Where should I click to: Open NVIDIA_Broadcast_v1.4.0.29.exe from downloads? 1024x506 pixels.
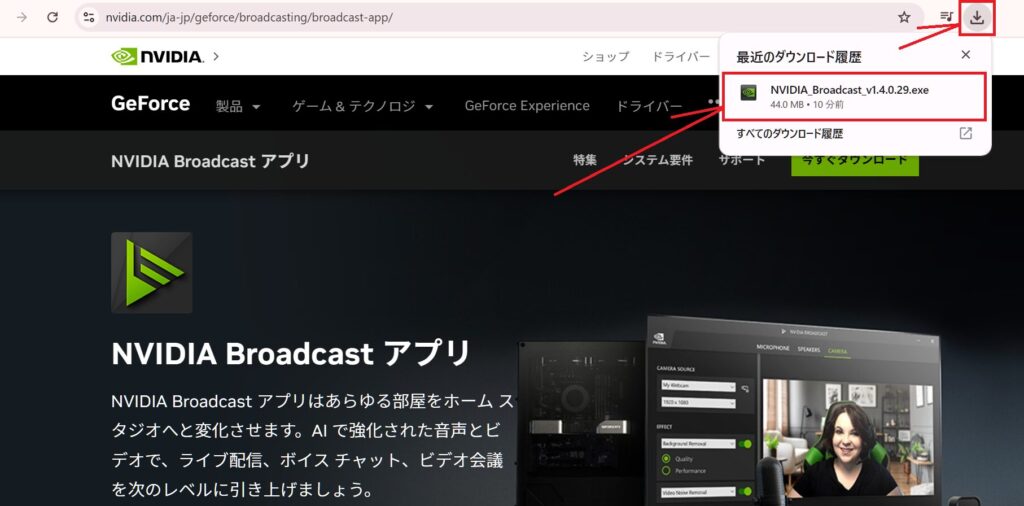pos(854,97)
